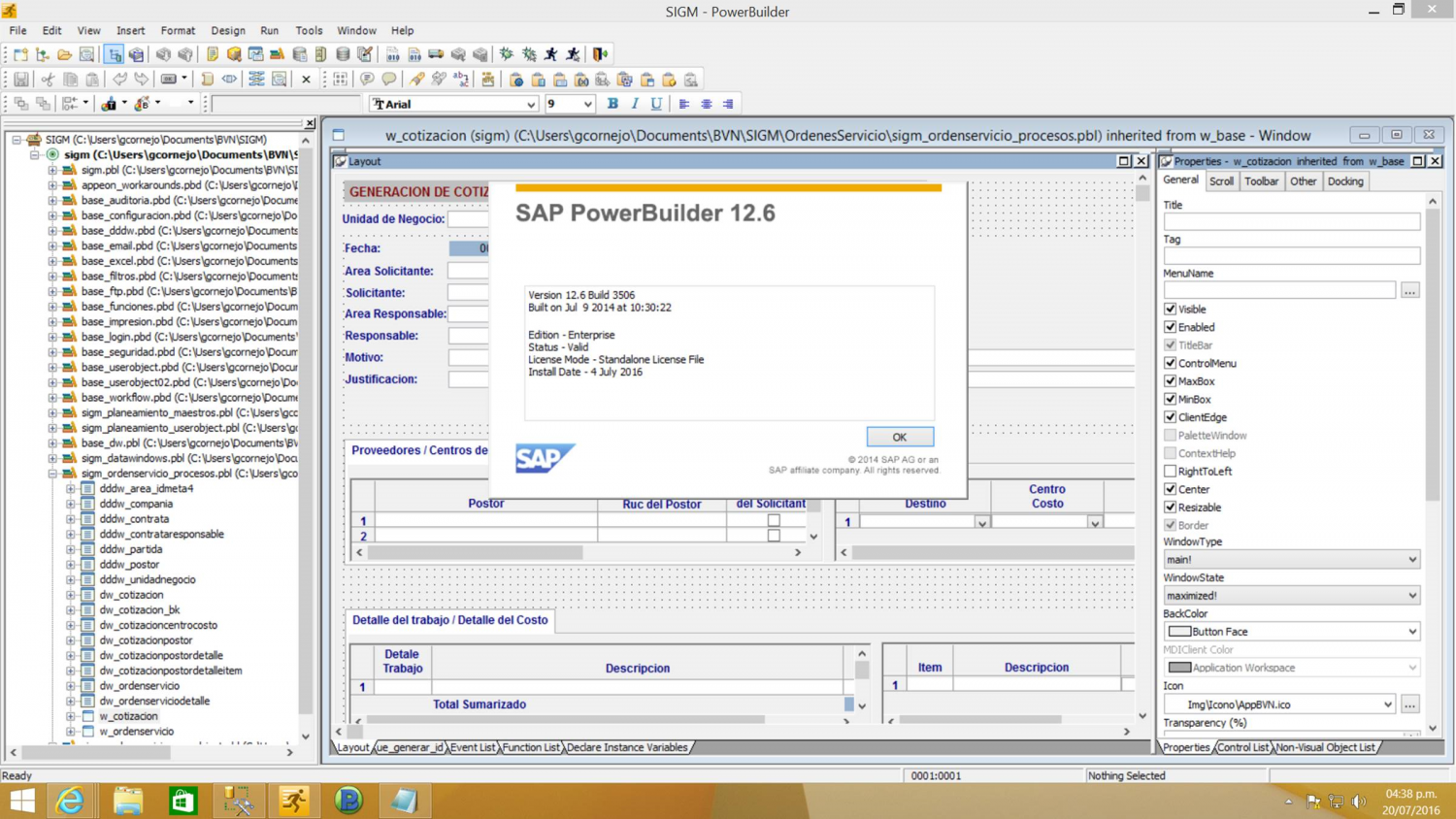Click the Delete X toolbar icon

pyautogui.click(x=306, y=80)
